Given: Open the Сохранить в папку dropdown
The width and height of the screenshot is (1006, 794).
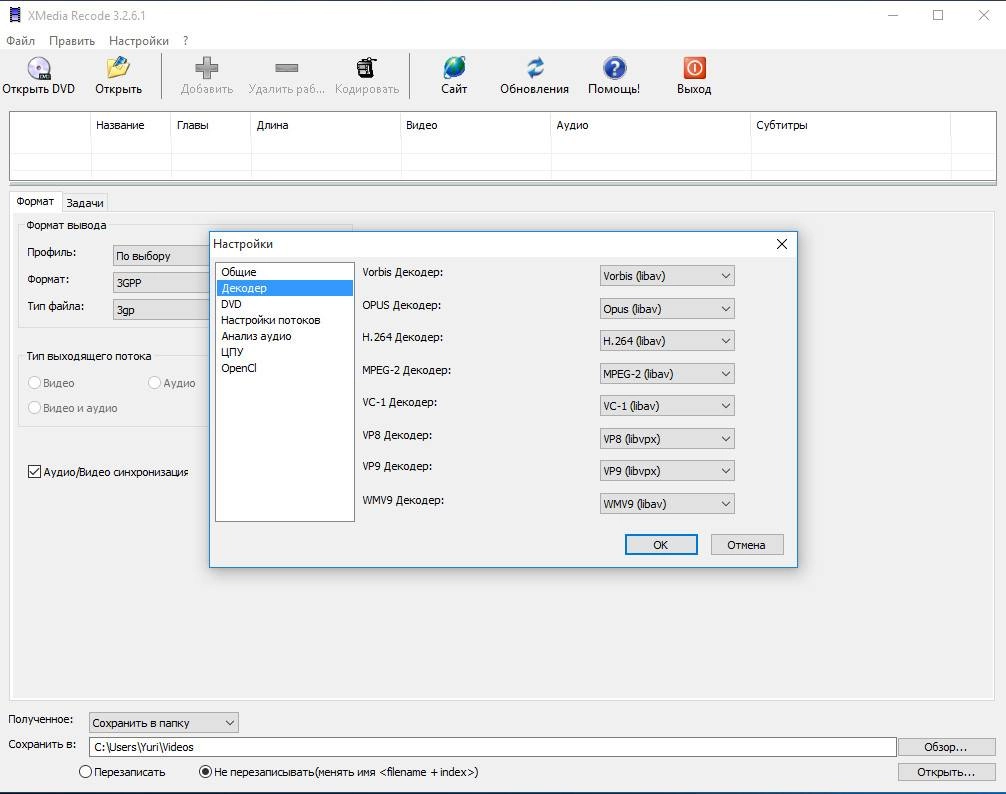Looking at the screenshot, I should coord(164,723).
